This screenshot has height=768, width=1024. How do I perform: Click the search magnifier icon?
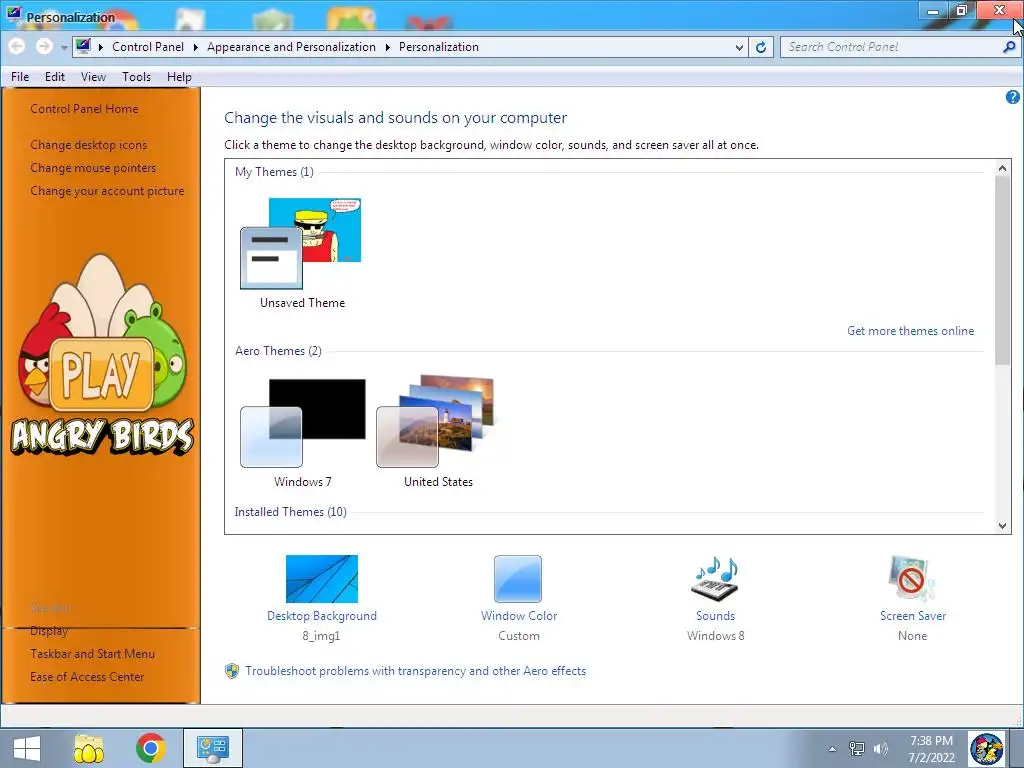click(x=1009, y=47)
